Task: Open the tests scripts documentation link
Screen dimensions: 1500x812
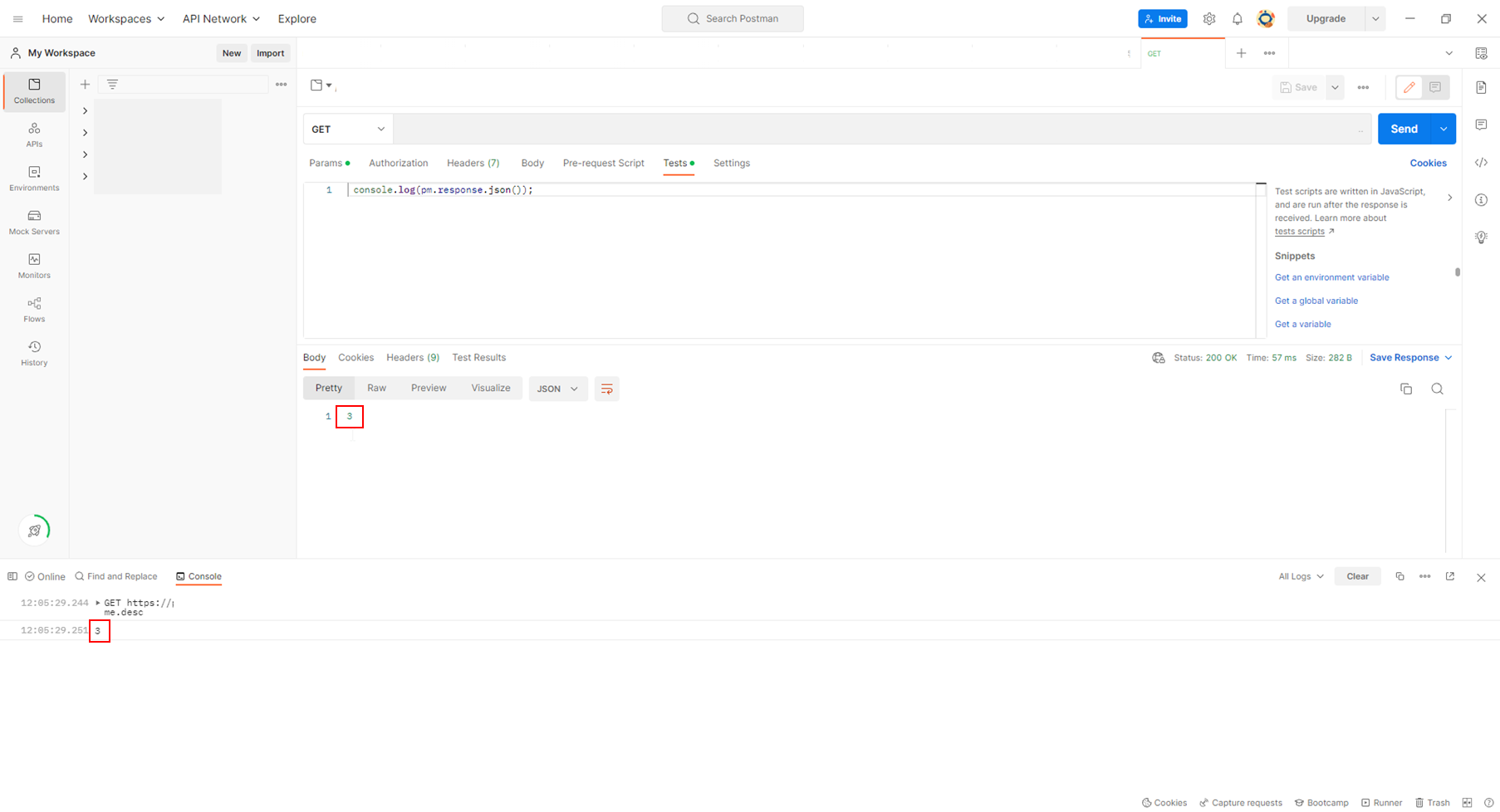Action: pyautogui.click(x=1299, y=232)
